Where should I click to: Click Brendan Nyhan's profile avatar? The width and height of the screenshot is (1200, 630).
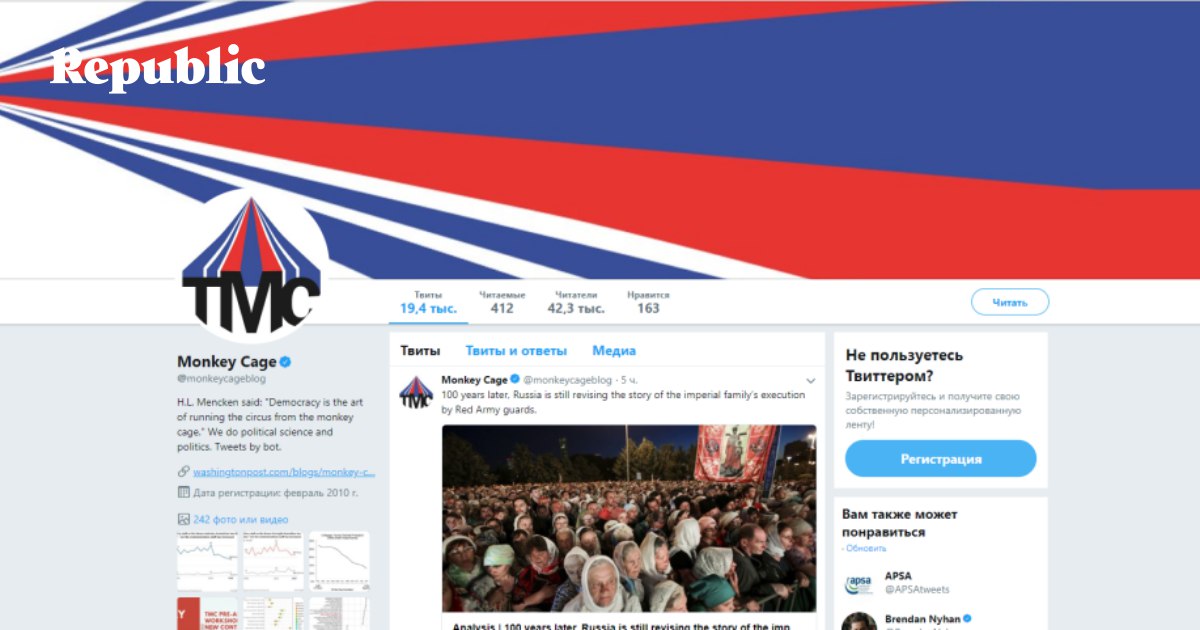(859, 621)
